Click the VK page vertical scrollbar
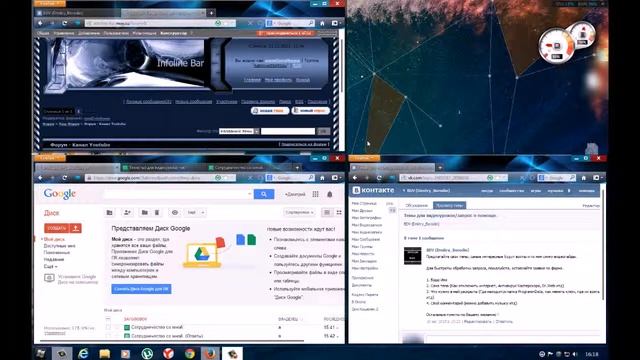 (x=603, y=245)
